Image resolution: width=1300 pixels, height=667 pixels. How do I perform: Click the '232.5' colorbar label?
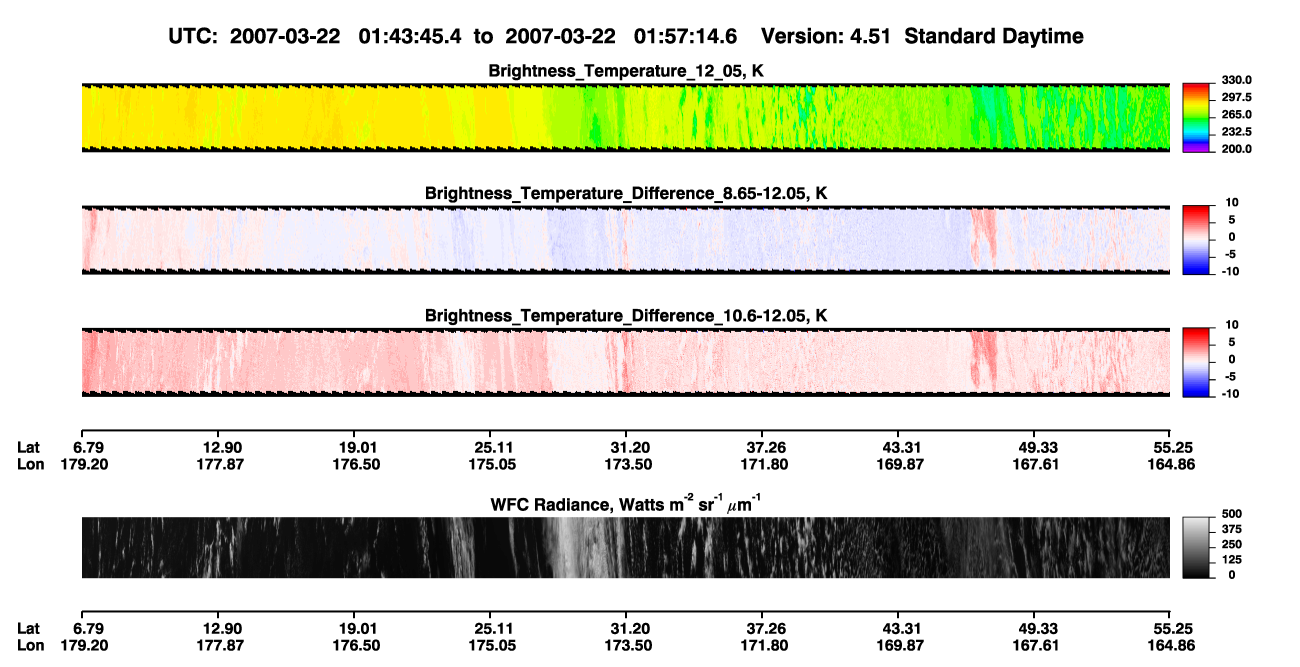tap(1236, 132)
